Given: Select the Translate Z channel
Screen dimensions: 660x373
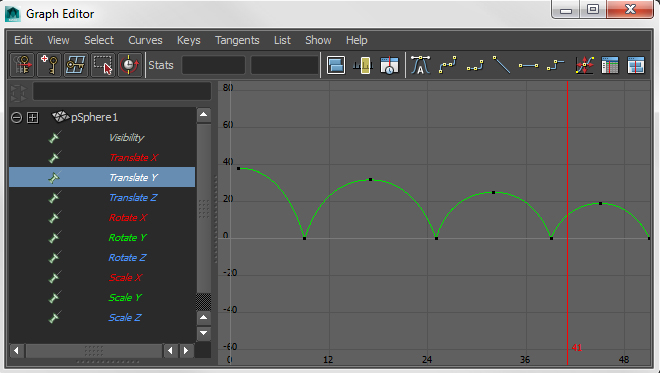Looking at the screenshot, I should tap(133, 197).
